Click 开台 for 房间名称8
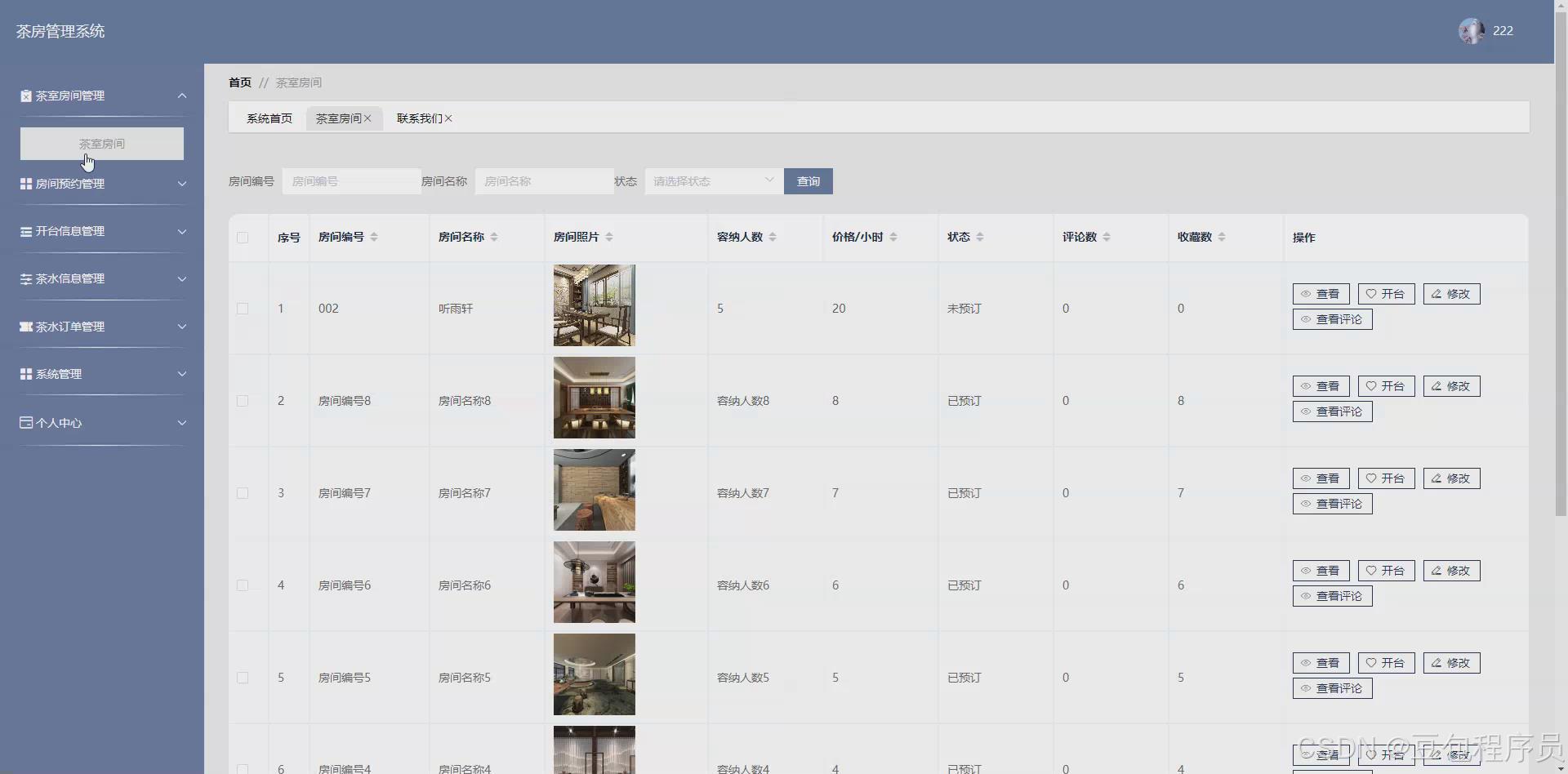Screen dimensions: 1568x774 (x=1387, y=386)
